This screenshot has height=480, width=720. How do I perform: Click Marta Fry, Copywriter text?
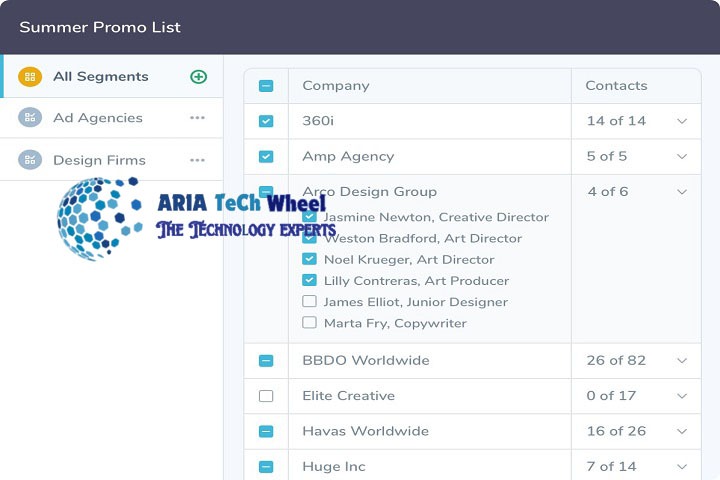tap(395, 323)
